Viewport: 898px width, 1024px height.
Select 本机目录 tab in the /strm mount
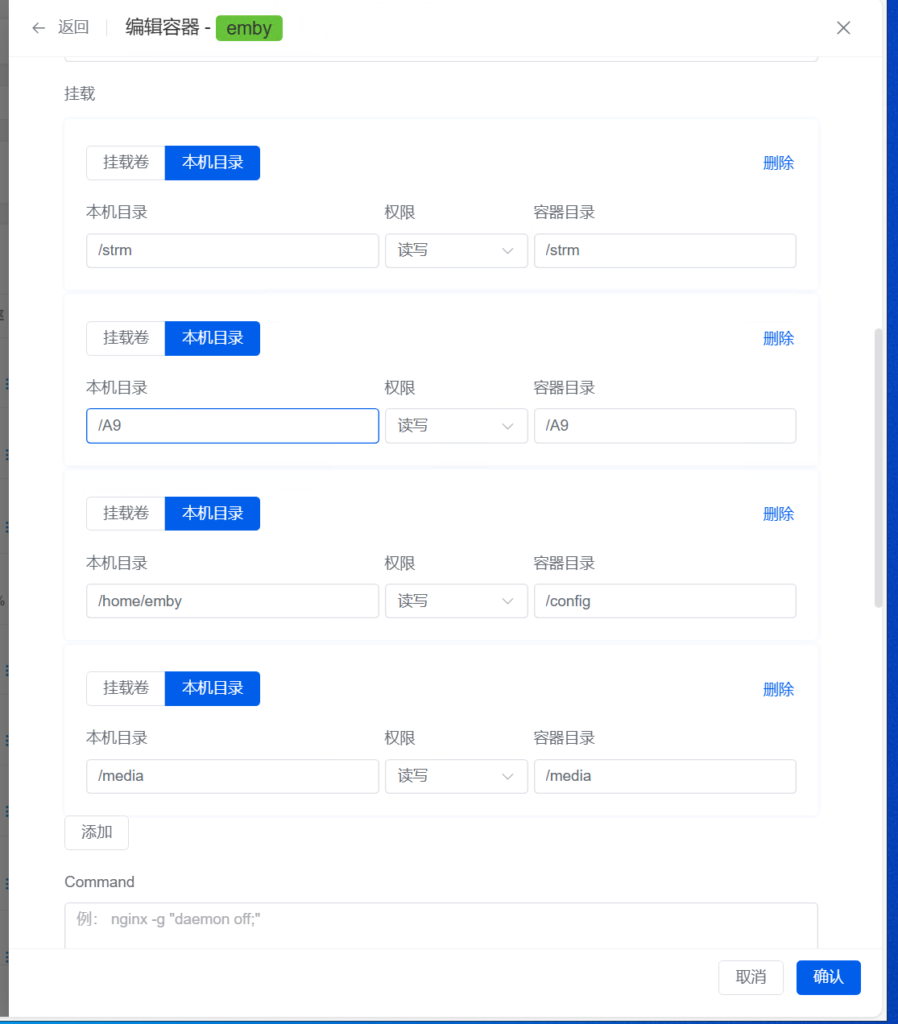212,163
